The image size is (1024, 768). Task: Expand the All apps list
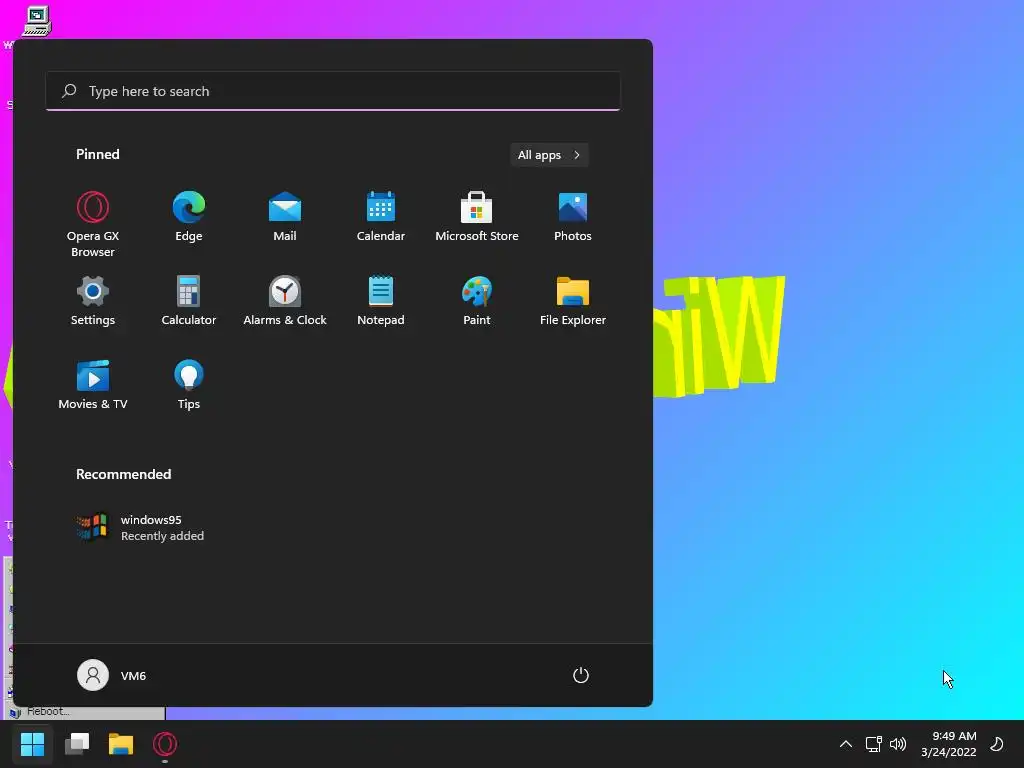pos(549,155)
